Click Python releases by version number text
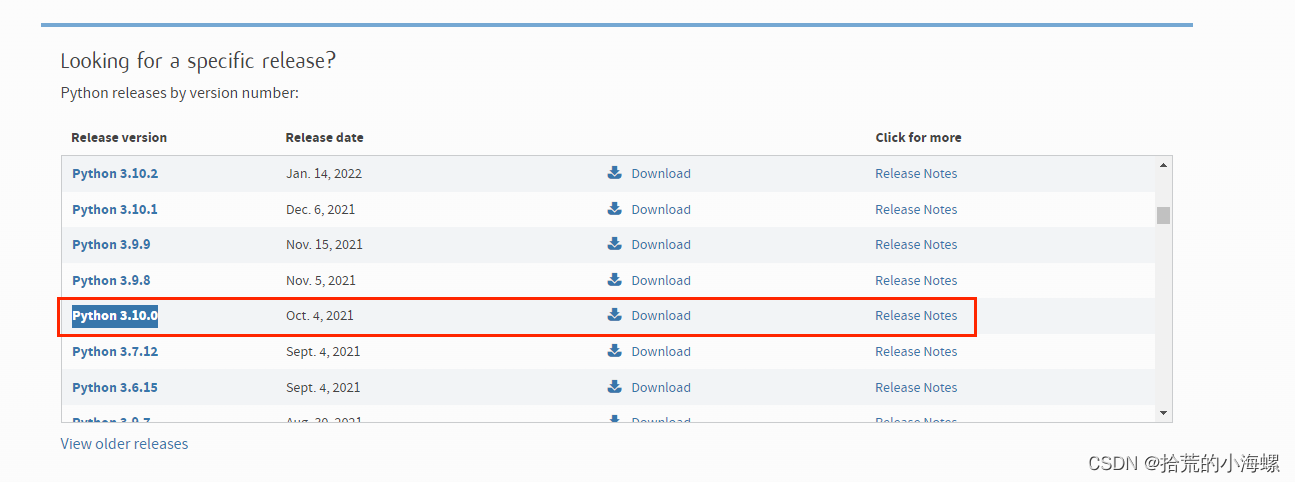 [180, 93]
